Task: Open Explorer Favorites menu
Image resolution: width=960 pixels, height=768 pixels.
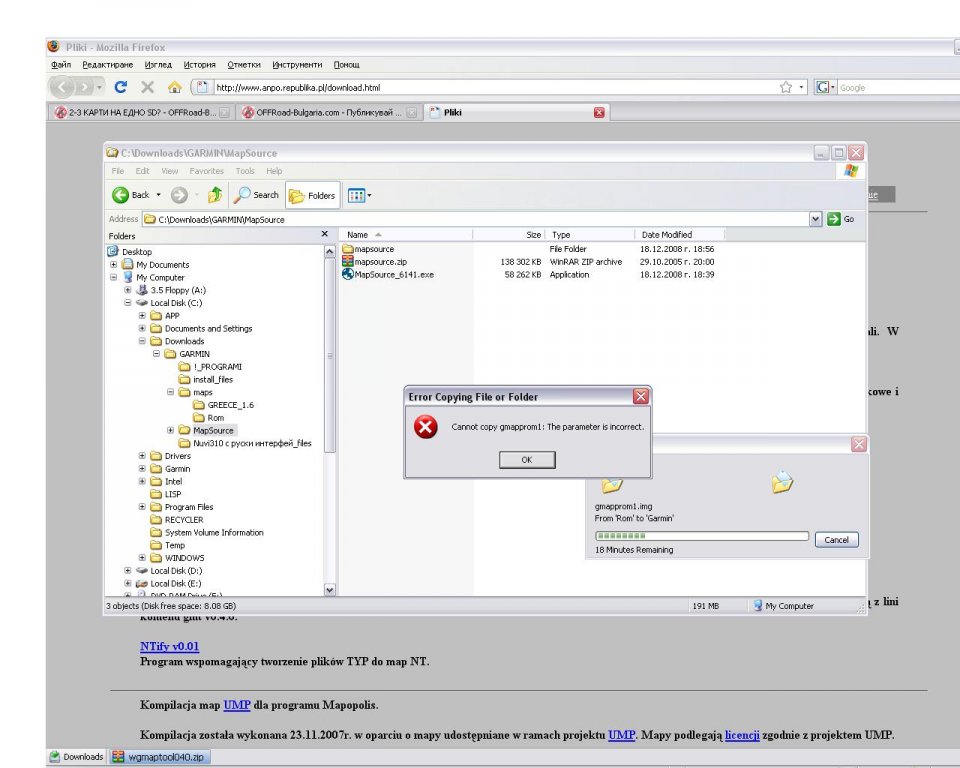Action: pos(206,171)
